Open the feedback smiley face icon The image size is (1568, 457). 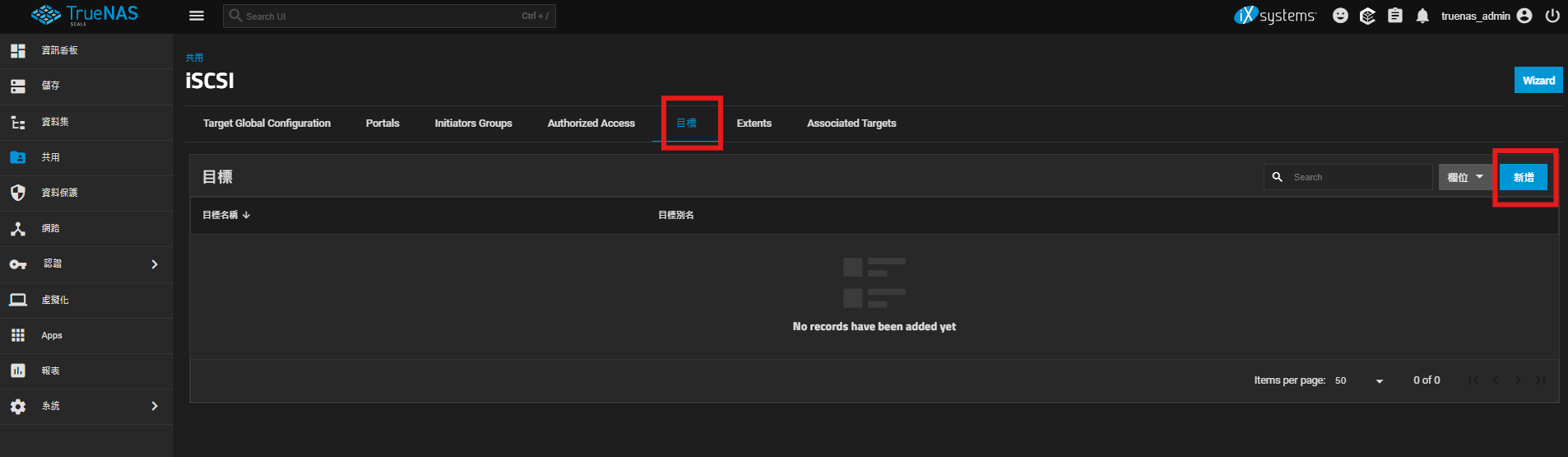(1340, 16)
